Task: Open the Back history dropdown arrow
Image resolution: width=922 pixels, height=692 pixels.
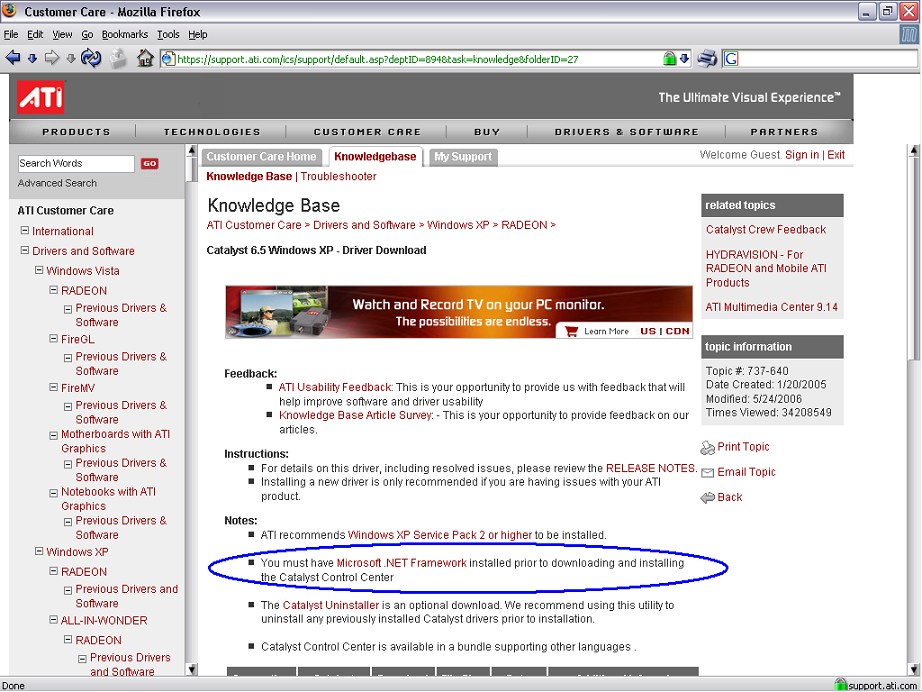Action: [32, 59]
